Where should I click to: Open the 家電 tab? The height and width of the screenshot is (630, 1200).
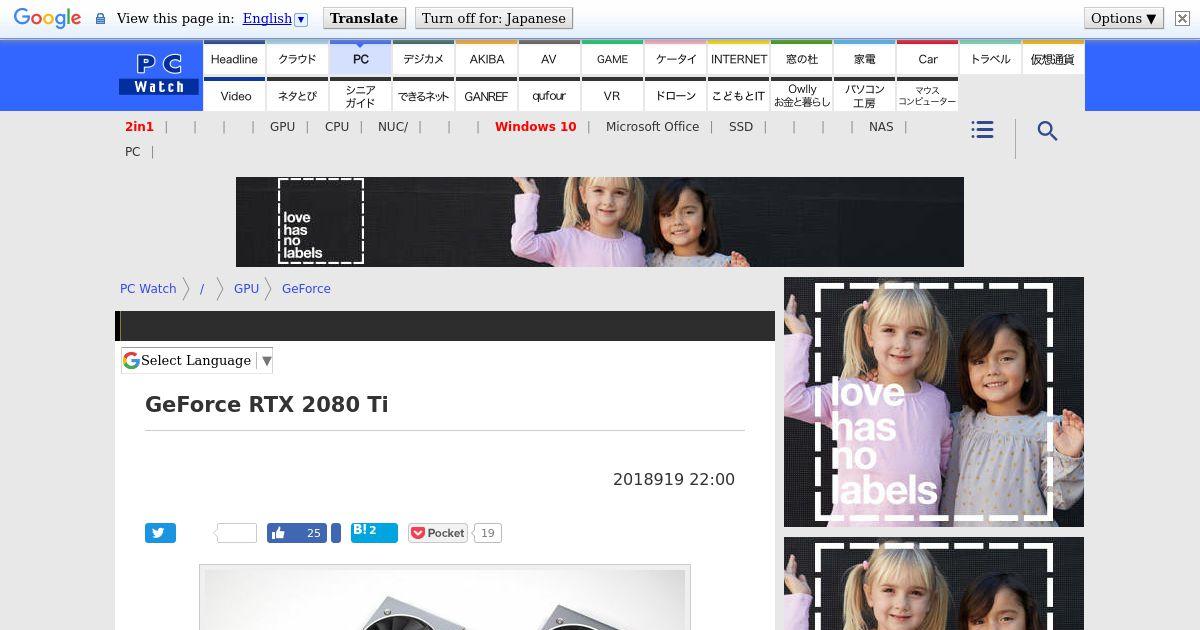(x=864, y=58)
